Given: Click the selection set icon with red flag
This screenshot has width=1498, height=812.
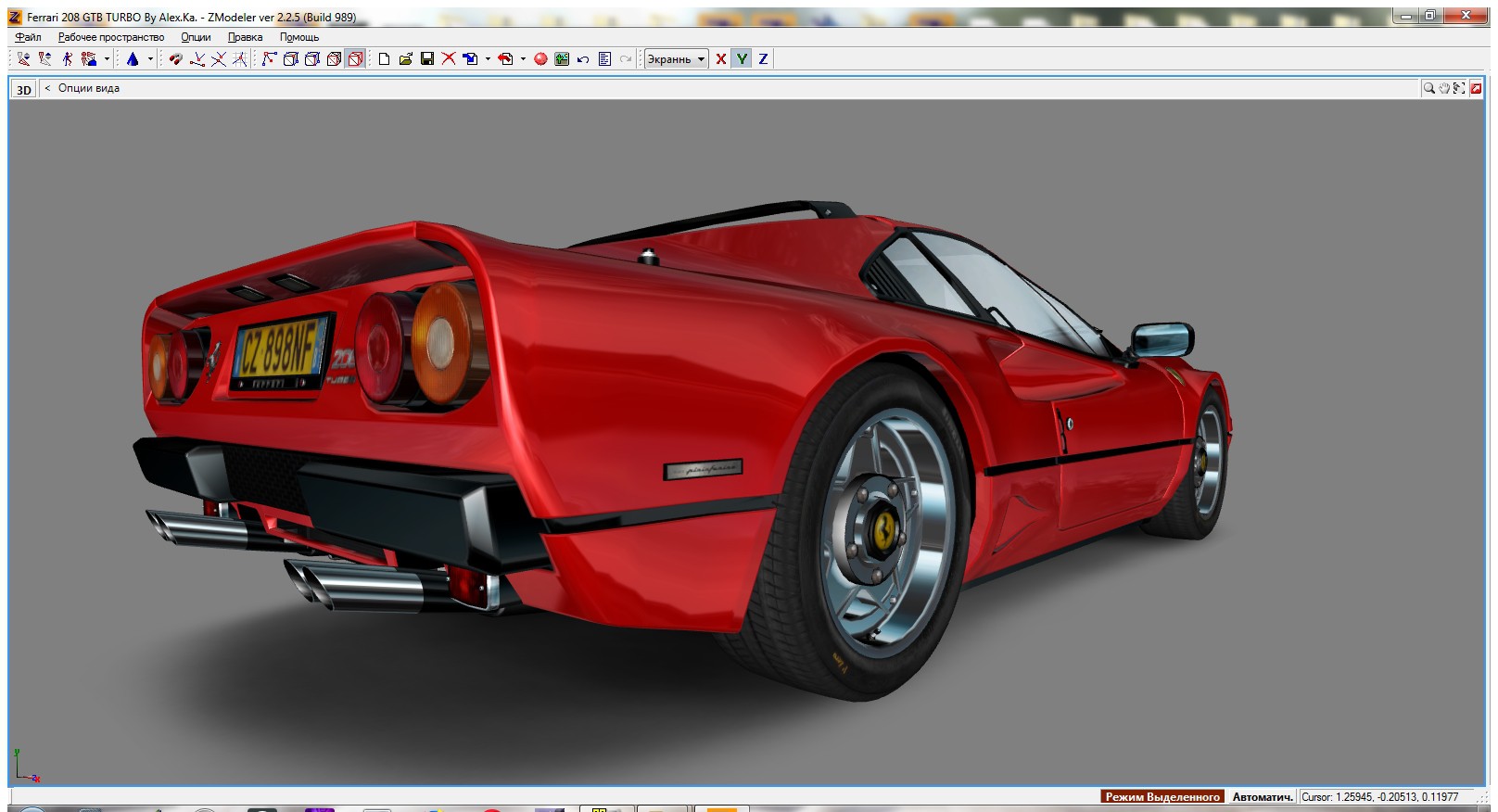Looking at the screenshot, I should [x=89, y=59].
